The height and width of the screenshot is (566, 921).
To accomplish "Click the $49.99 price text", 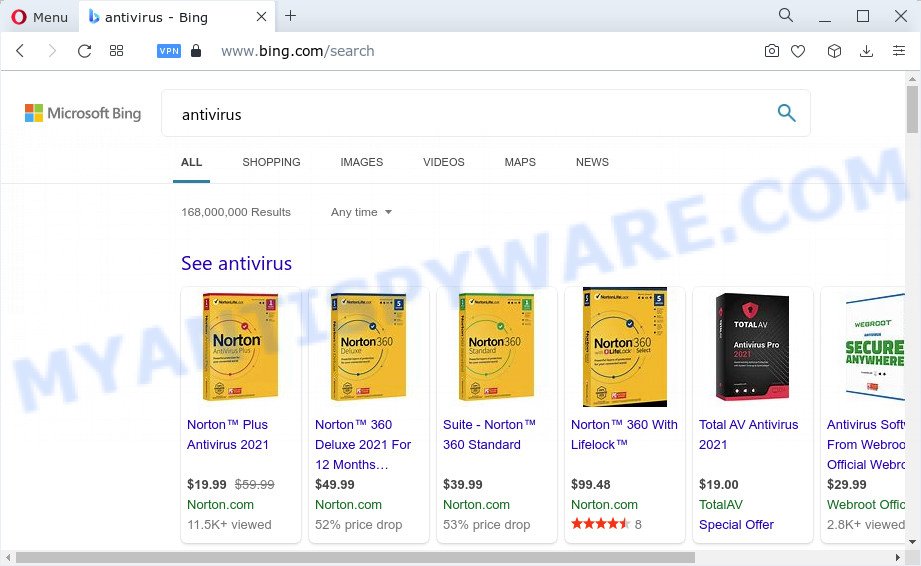I will coord(335,484).
